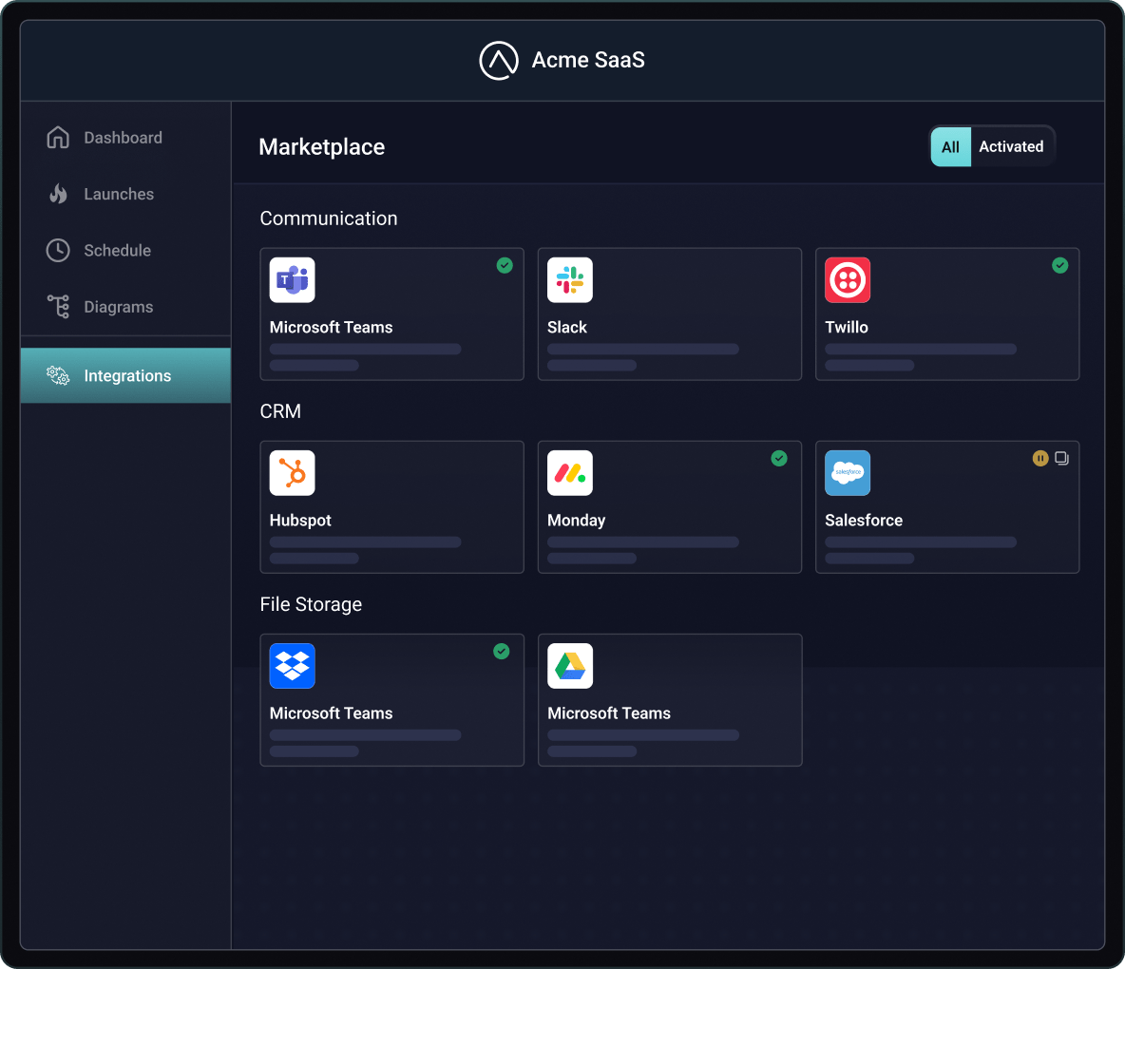The height and width of the screenshot is (1064, 1125).
Task: Open the Hubspot logo icon
Action: tap(292, 473)
